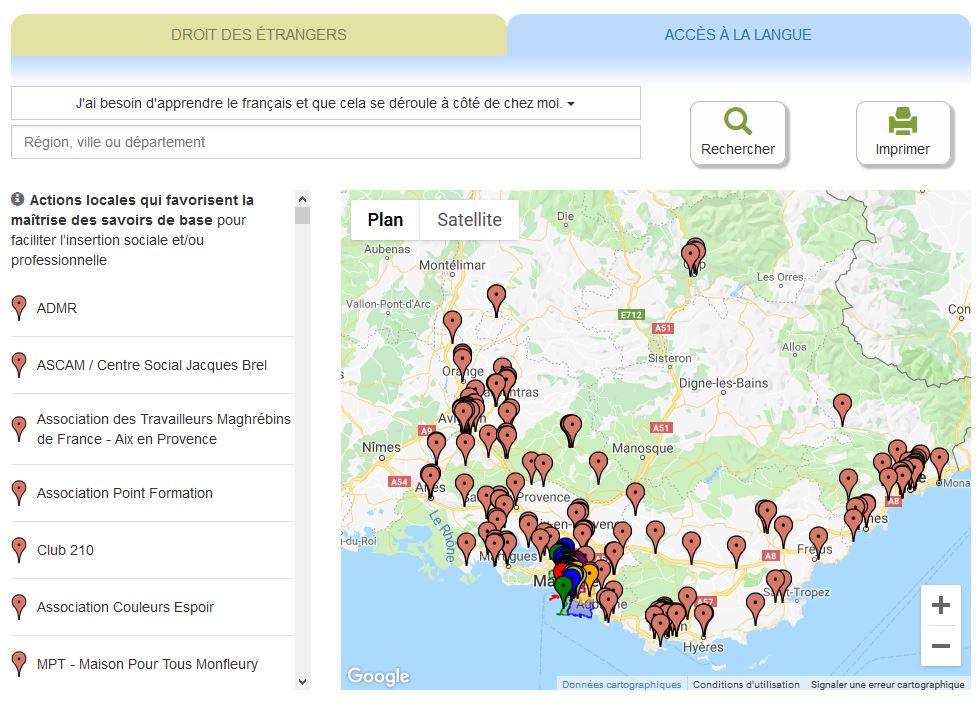This screenshot has width=980, height=708.
Task: Open Données cartographiques link on map
Action: click(x=621, y=684)
